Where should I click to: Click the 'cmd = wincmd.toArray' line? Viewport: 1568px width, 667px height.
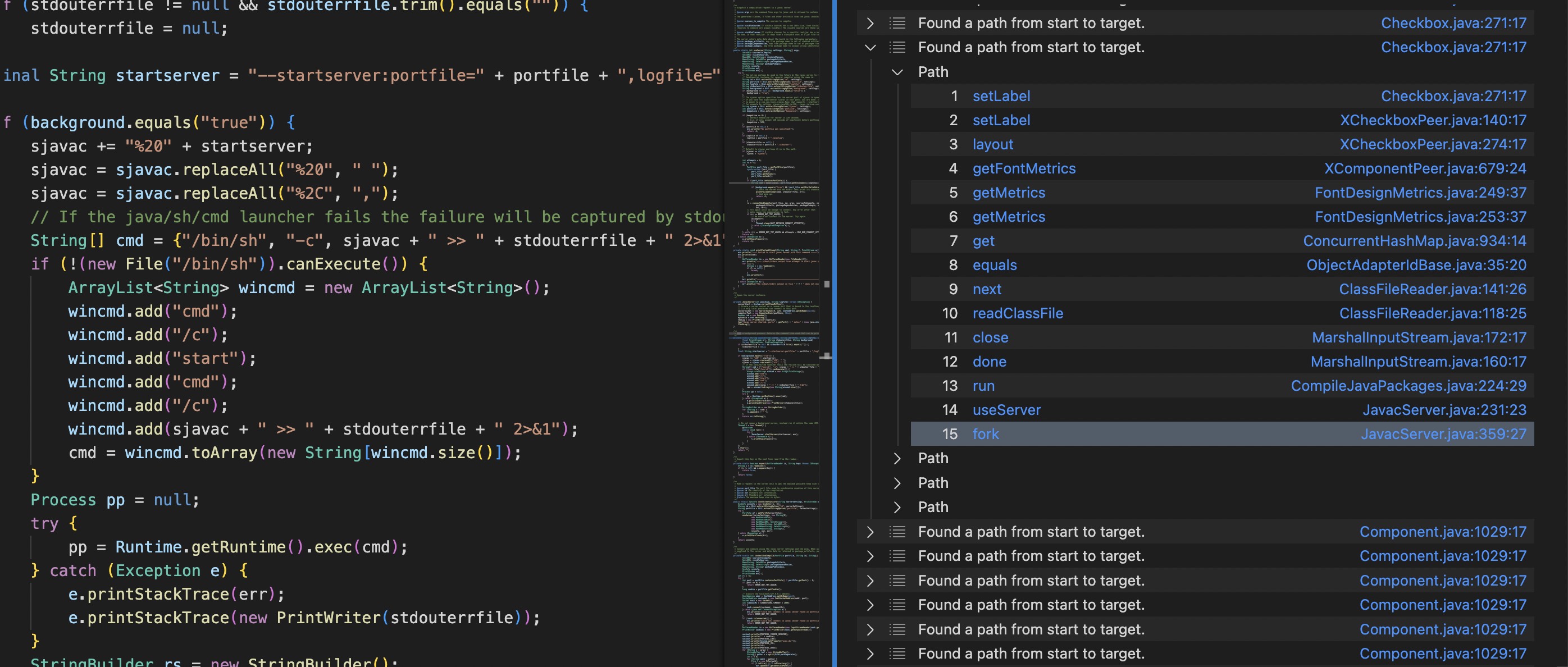click(x=295, y=453)
